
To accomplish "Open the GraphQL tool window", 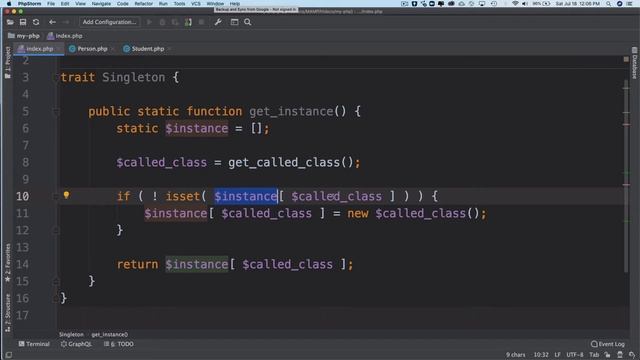I will point(76,344).
